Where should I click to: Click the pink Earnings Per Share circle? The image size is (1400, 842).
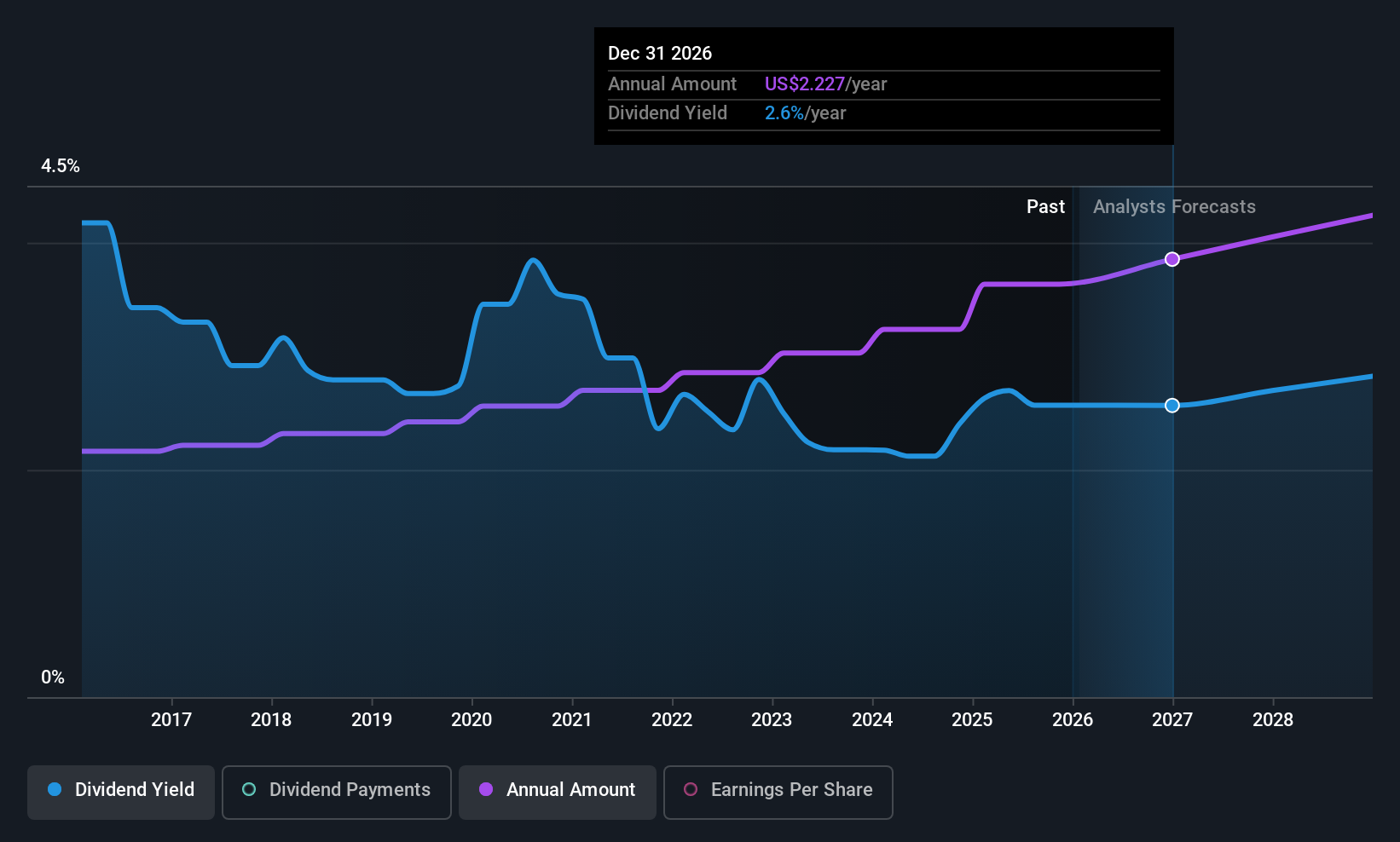coord(691,789)
